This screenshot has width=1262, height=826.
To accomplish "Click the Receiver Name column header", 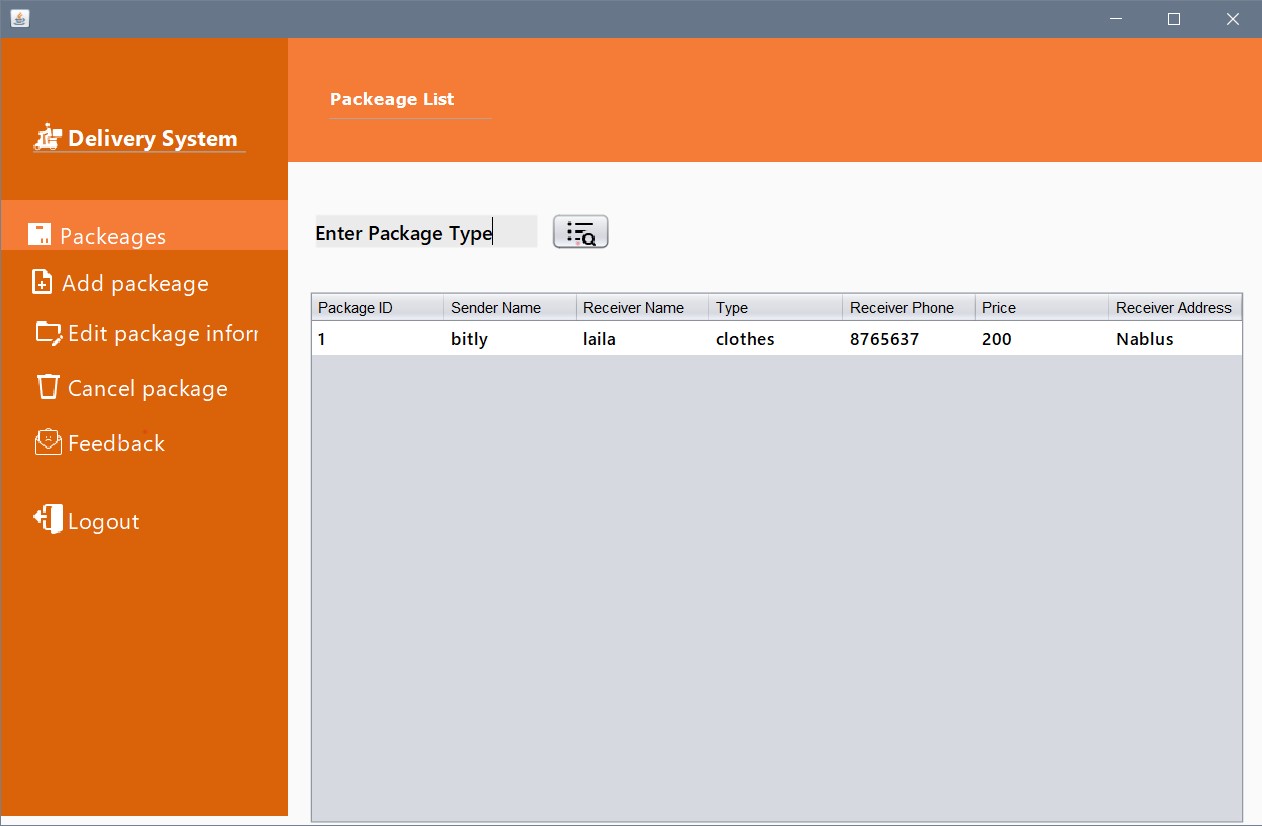I will [642, 307].
